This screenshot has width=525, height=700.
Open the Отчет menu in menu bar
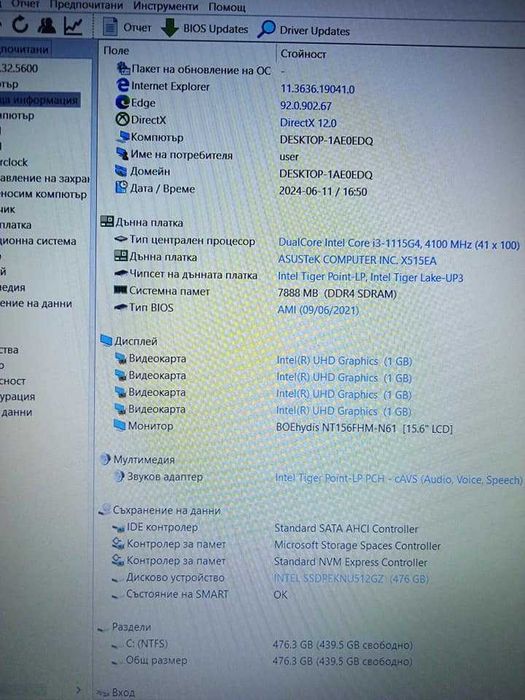pyautogui.click(x=25, y=4)
